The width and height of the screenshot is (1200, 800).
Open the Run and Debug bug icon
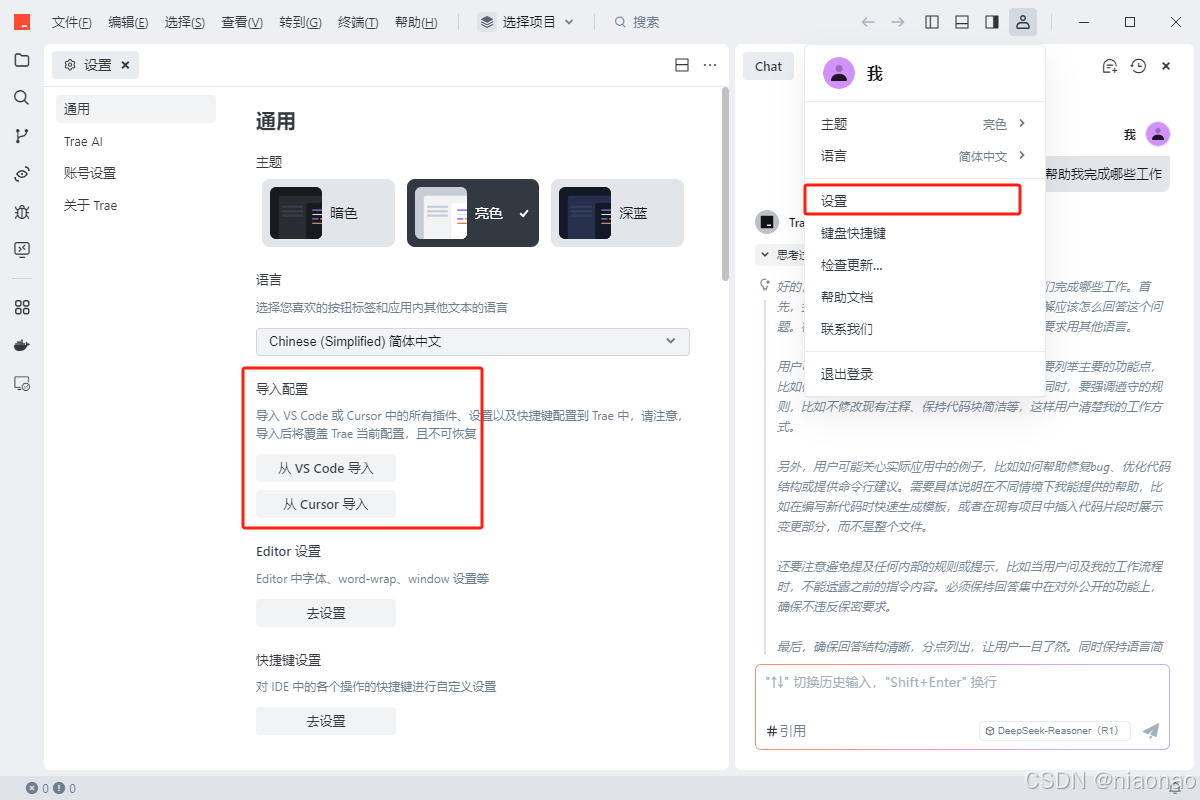[22, 212]
